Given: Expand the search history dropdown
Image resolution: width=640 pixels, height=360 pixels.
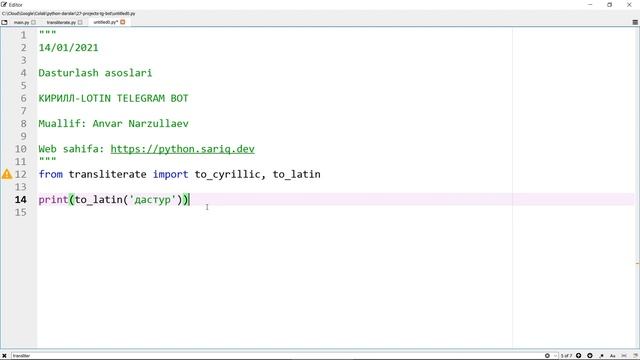Looking at the screenshot, I should pyautogui.click(x=555, y=356).
